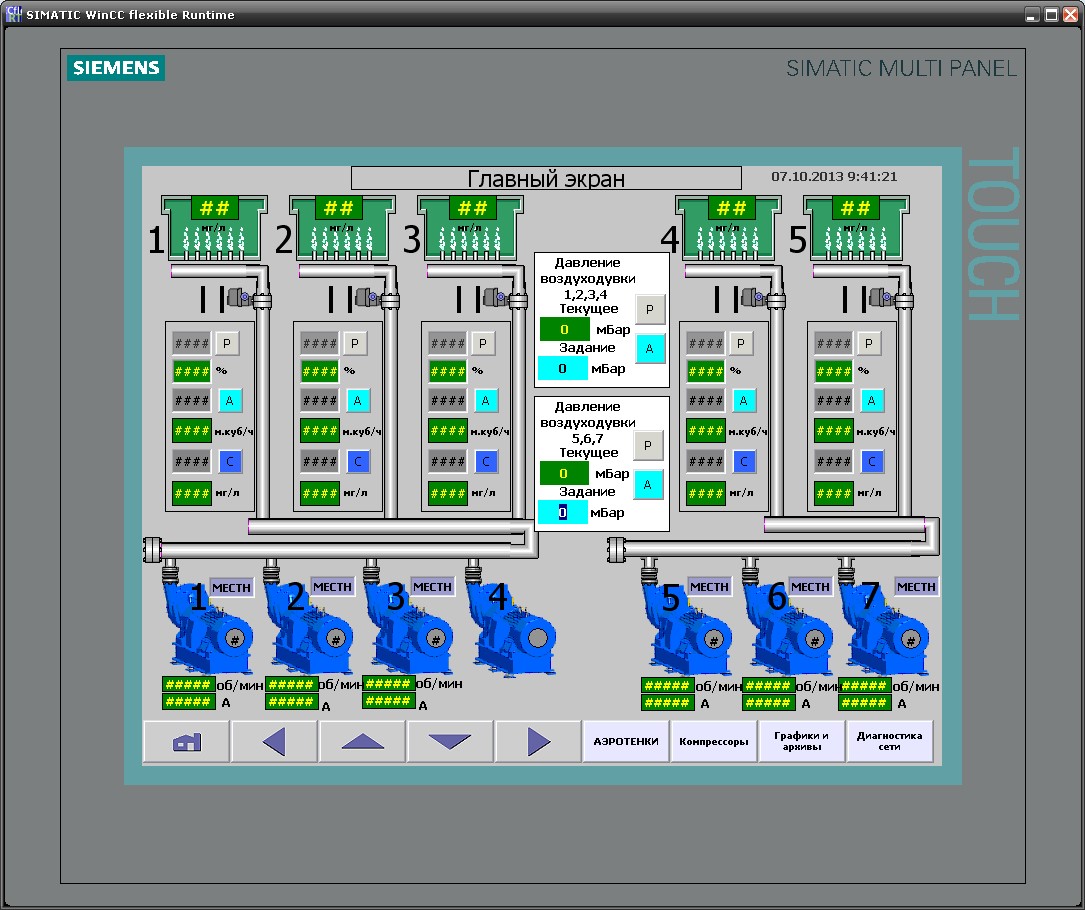Click МЕСТН label of blower 7
Image resolution: width=1085 pixels, height=910 pixels.
[916, 587]
